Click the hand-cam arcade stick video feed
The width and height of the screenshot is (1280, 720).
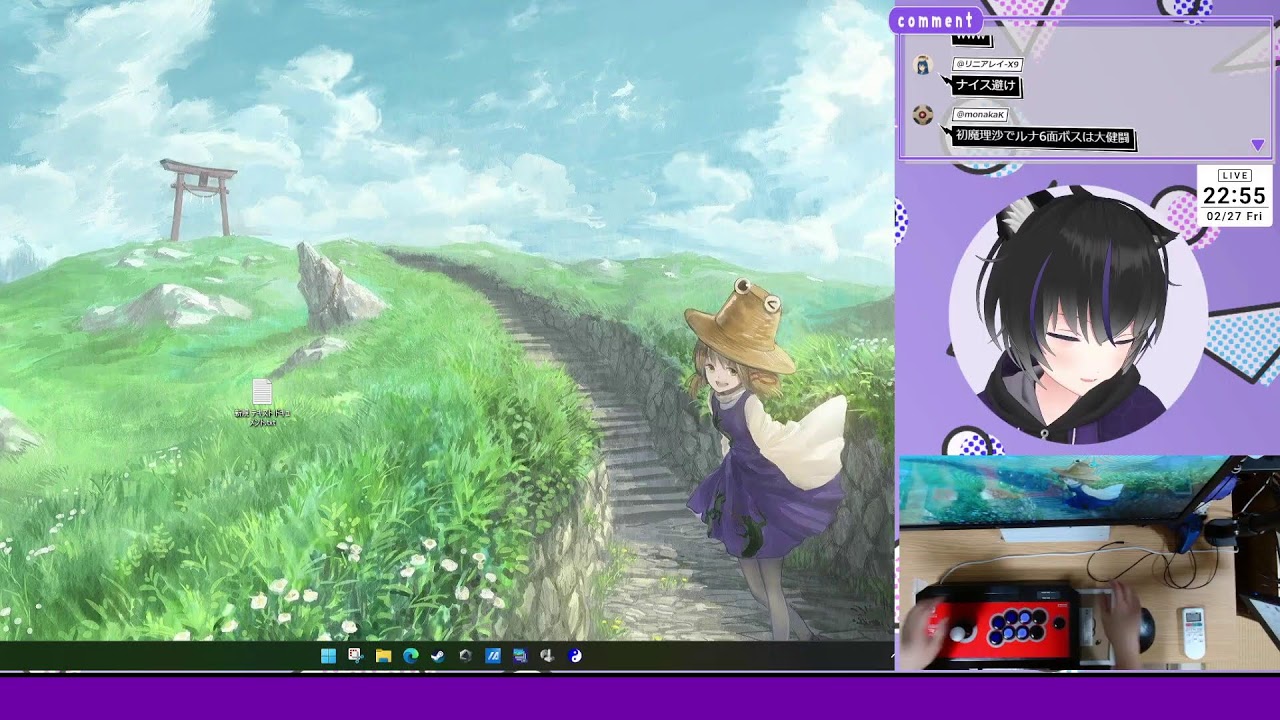tap(1089, 563)
